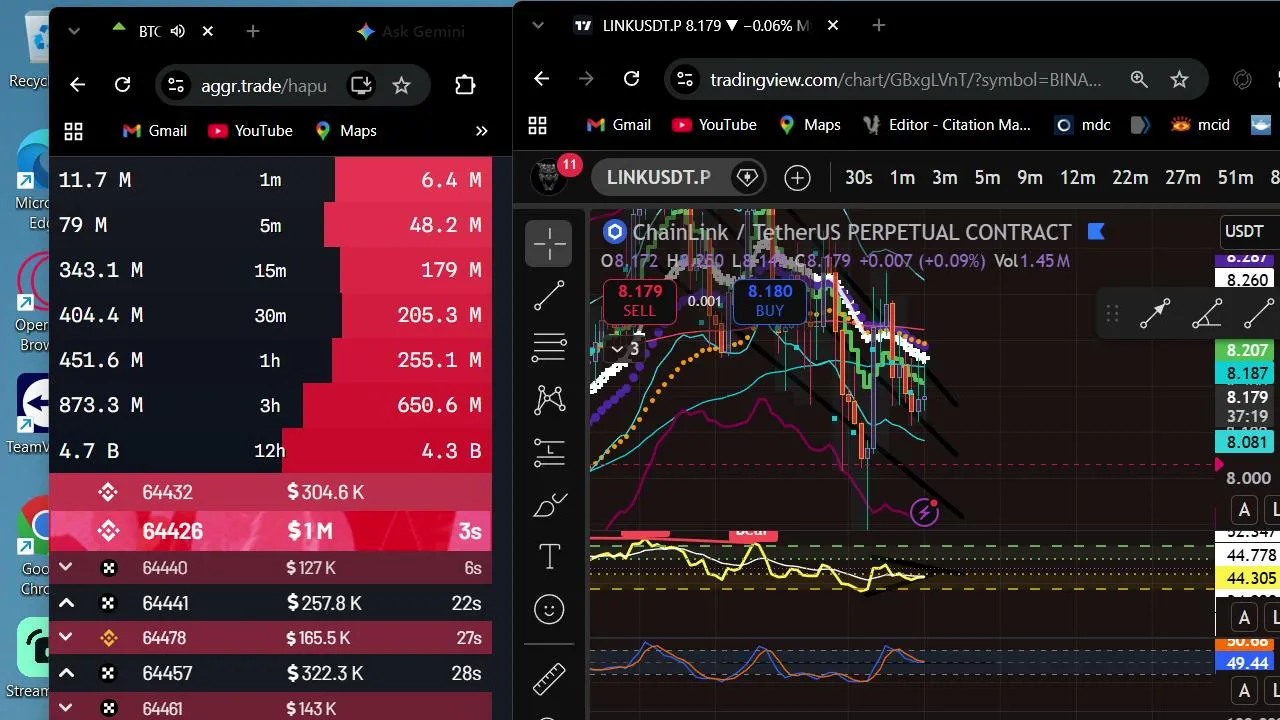
Task: Open Gmail bookmark in TradingView window
Action: 618,125
